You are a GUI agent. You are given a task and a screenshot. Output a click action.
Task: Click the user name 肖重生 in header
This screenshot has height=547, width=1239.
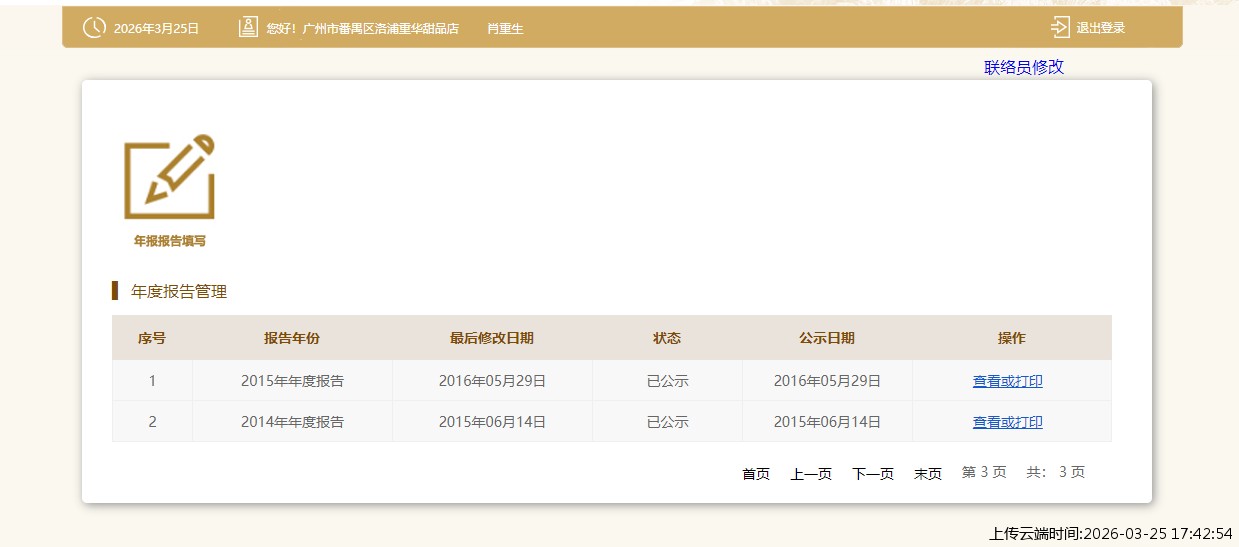[505, 29]
